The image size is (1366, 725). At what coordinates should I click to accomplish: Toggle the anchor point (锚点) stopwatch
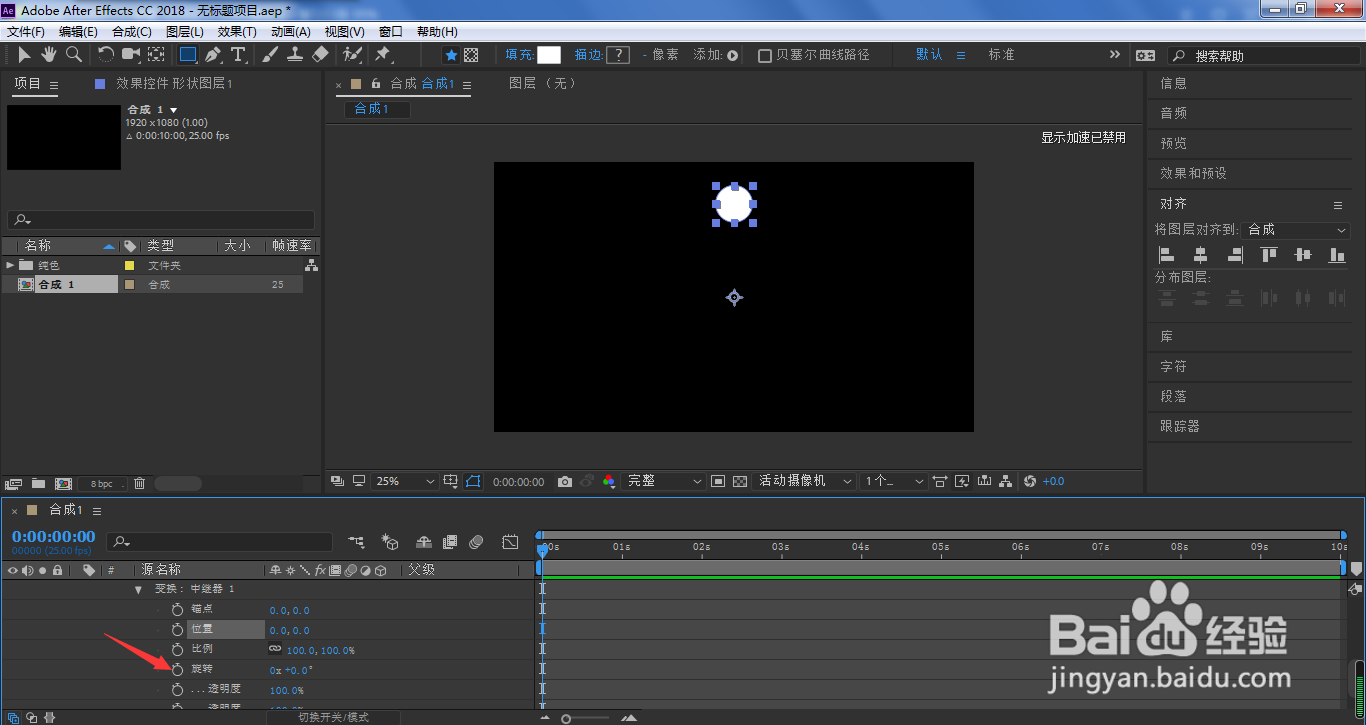click(x=178, y=609)
